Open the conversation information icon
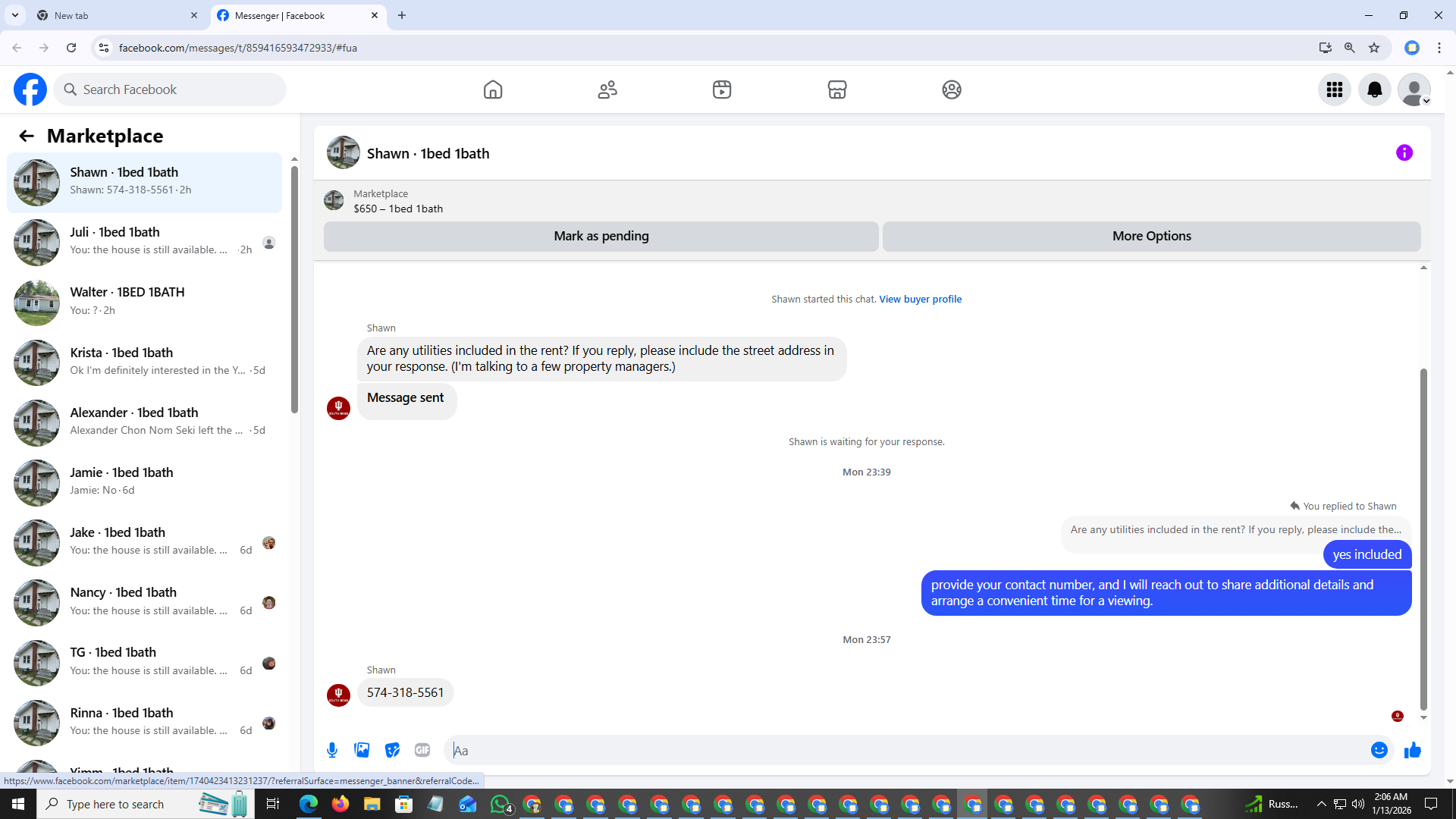 point(1404,153)
